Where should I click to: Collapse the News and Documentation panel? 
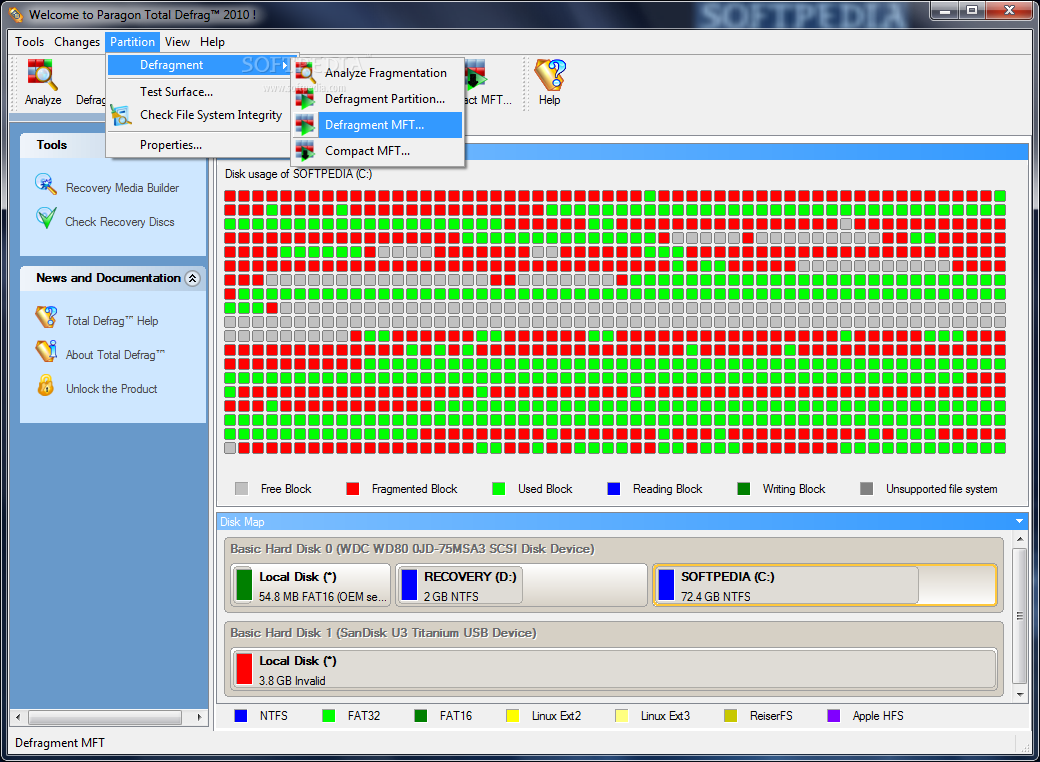192,278
